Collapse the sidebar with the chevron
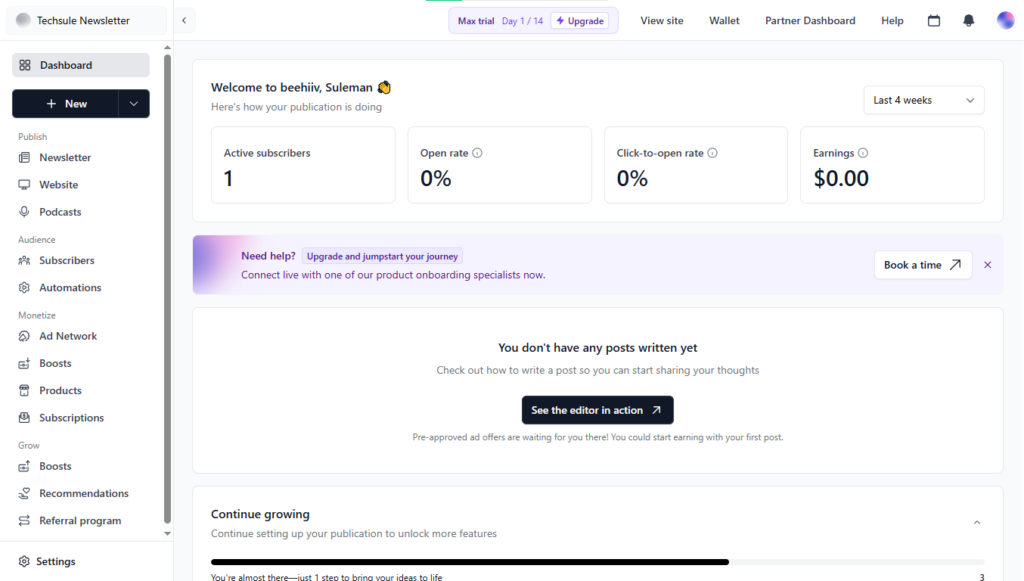Viewport: 1024px width, 581px height. coord(184,20)
